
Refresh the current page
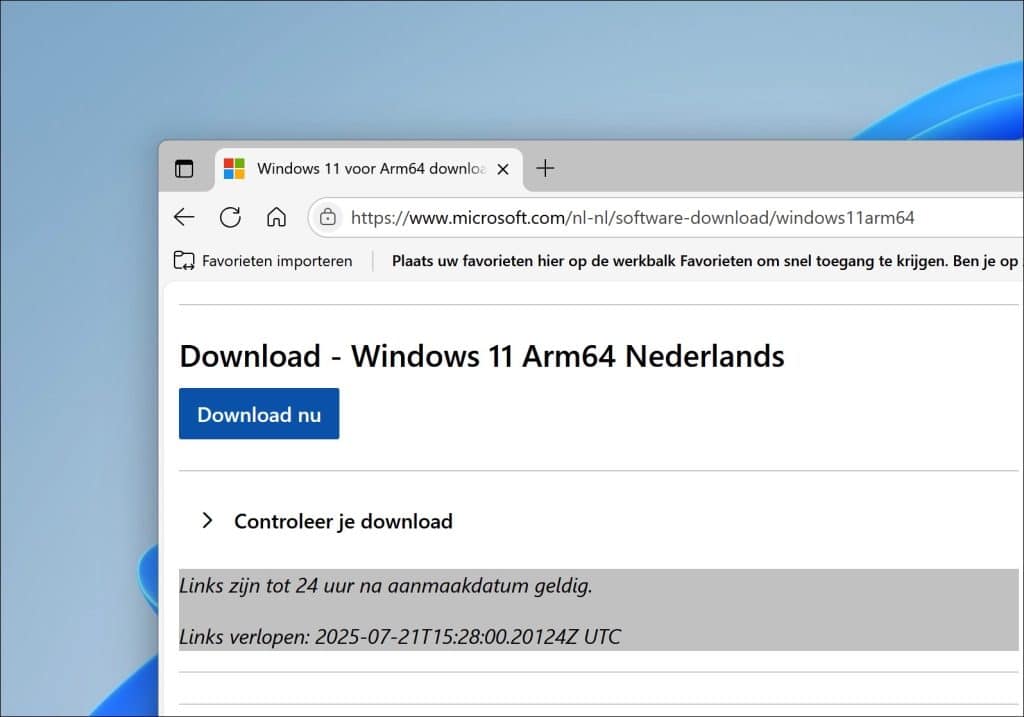230,217
